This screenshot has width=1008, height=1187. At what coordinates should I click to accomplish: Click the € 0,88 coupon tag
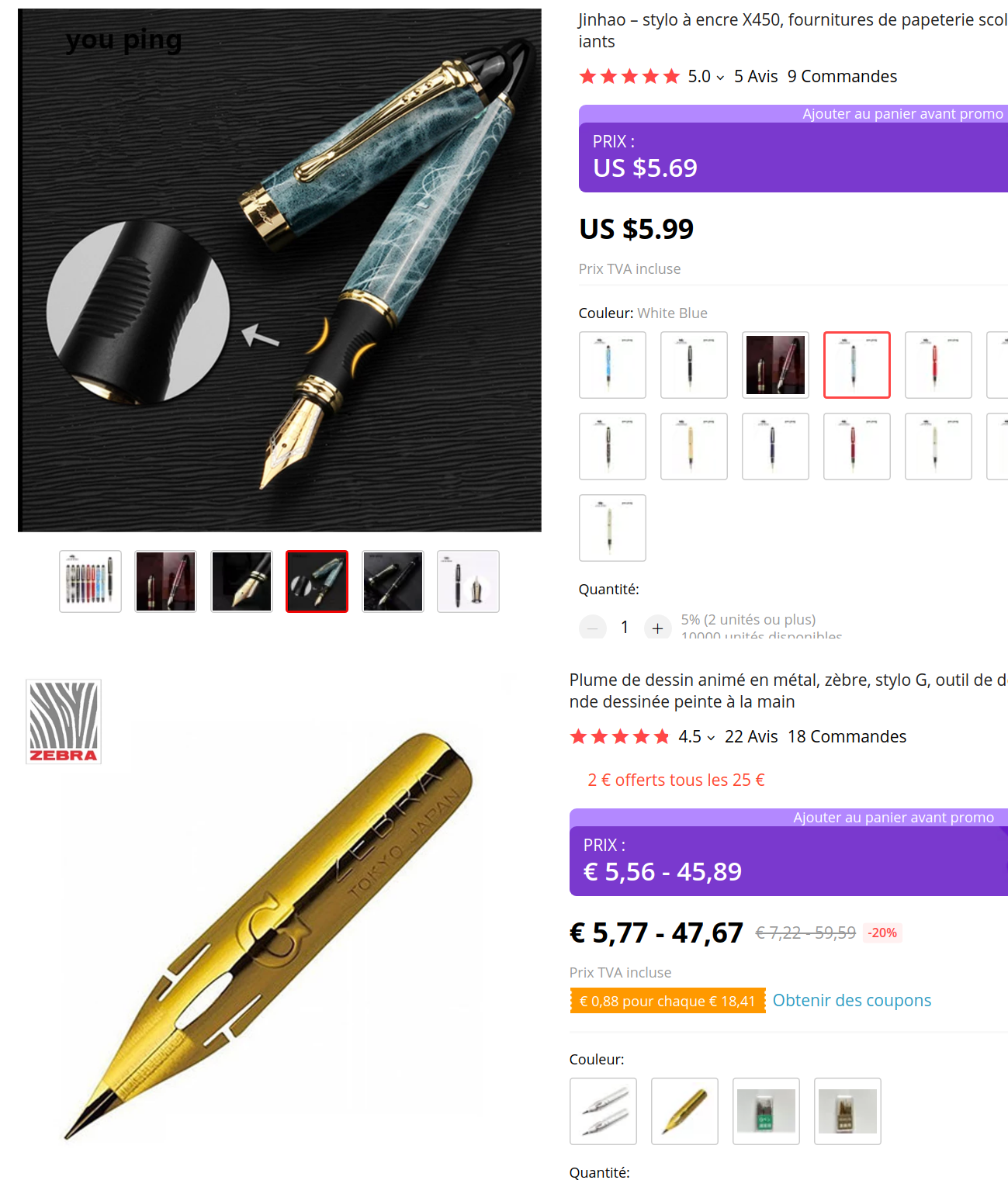[x=667, y=1001]
